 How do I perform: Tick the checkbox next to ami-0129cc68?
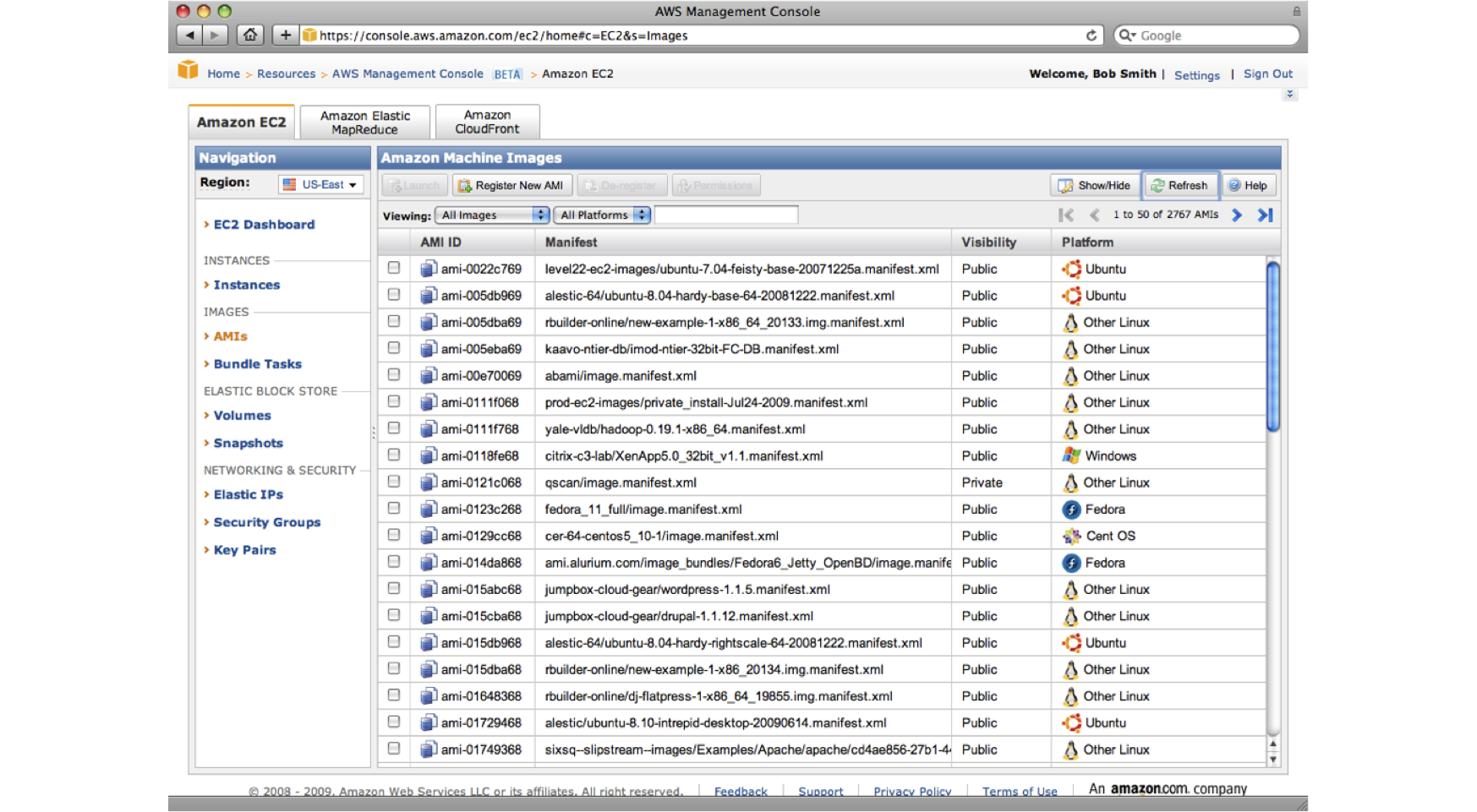point(394,535)
